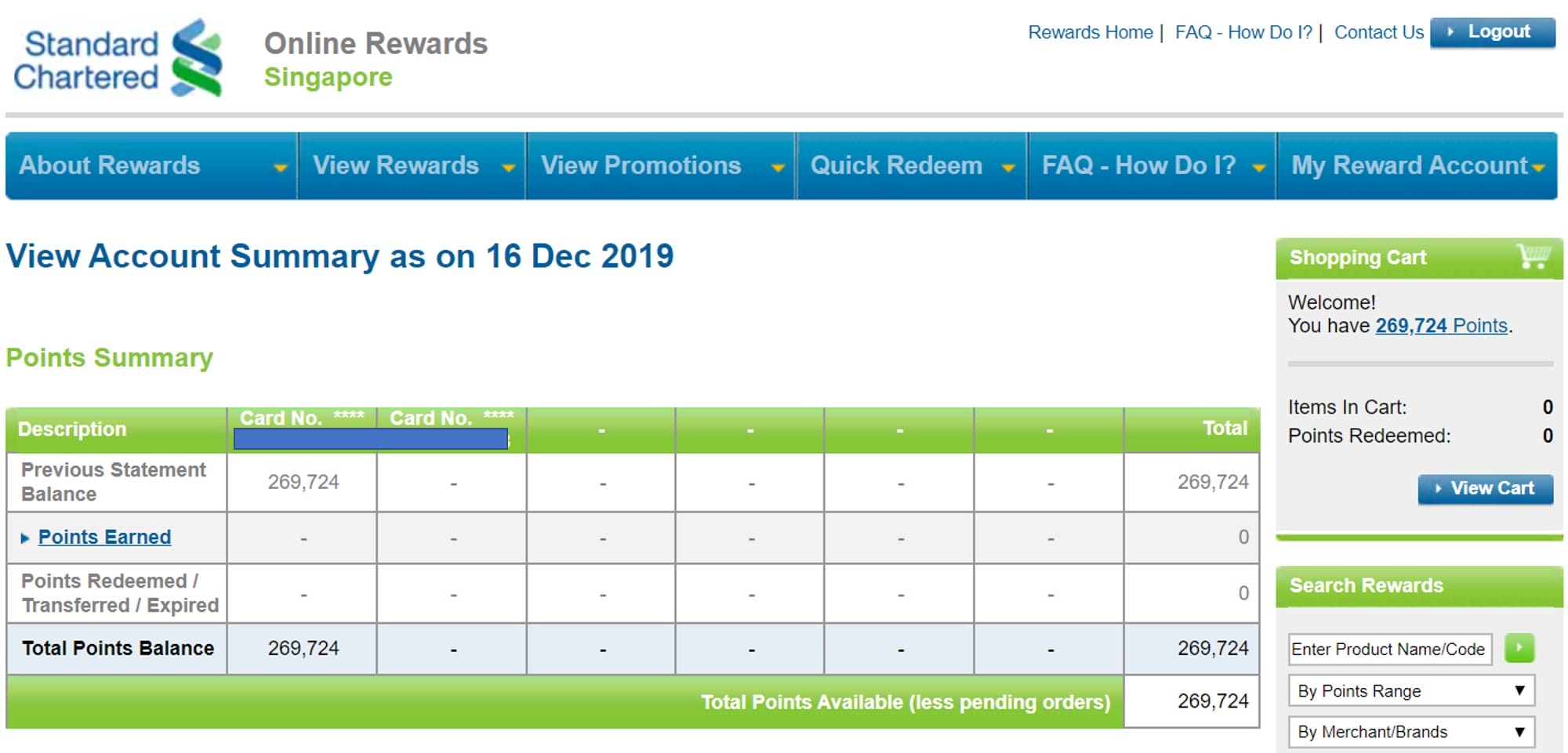Click the shopping cart icon

[1533, 256]
